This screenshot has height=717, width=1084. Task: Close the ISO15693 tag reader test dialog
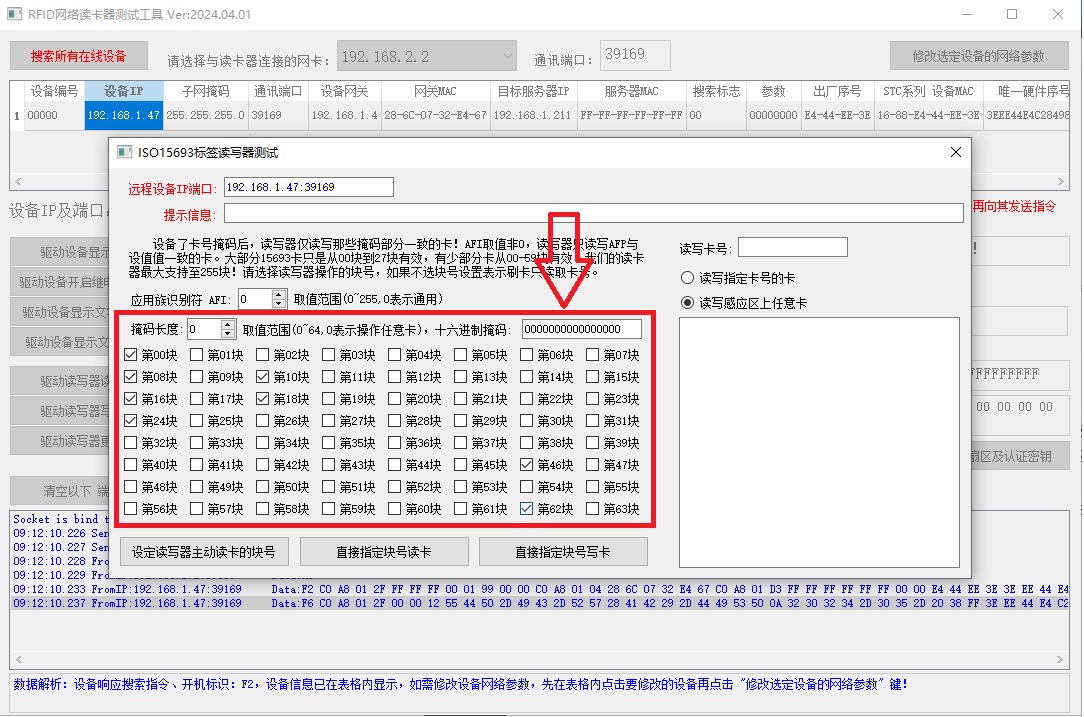(x=955, y=152)
